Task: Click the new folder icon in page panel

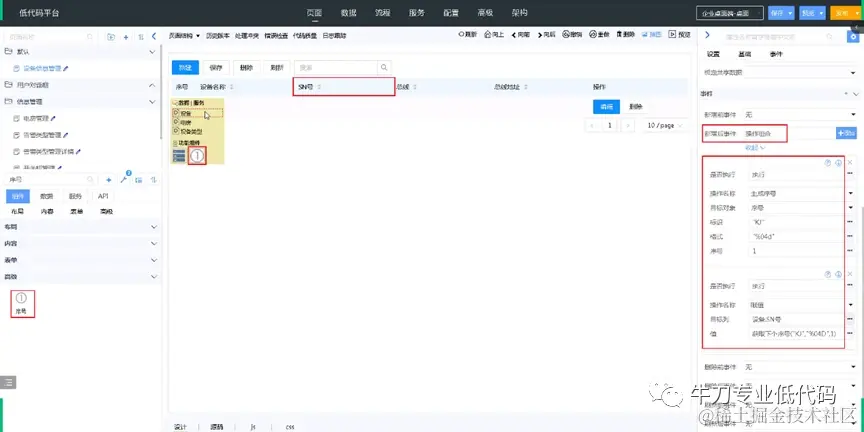Action: 111,37
